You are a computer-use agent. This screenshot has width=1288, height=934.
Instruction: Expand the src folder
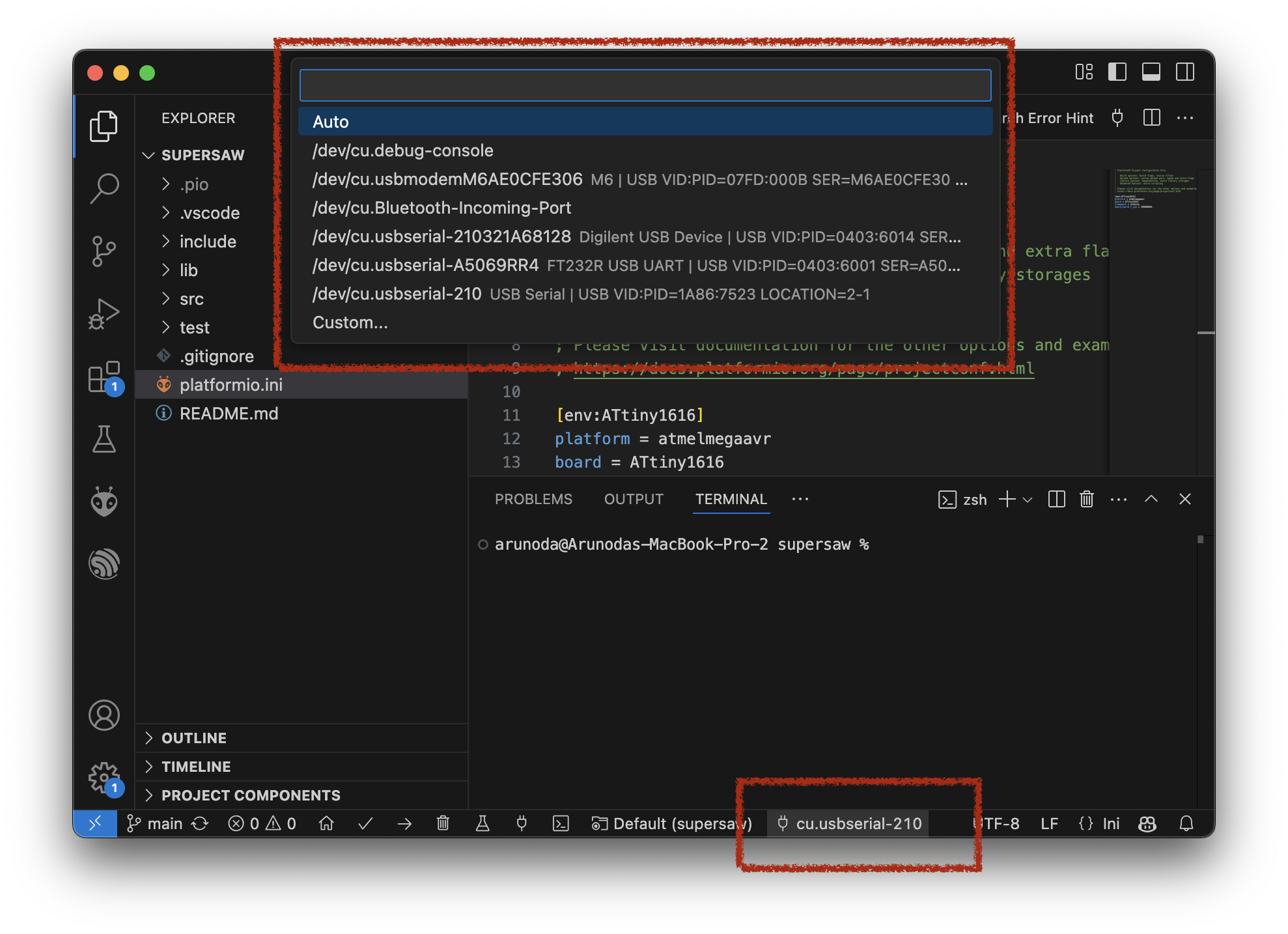pos(301,299)
